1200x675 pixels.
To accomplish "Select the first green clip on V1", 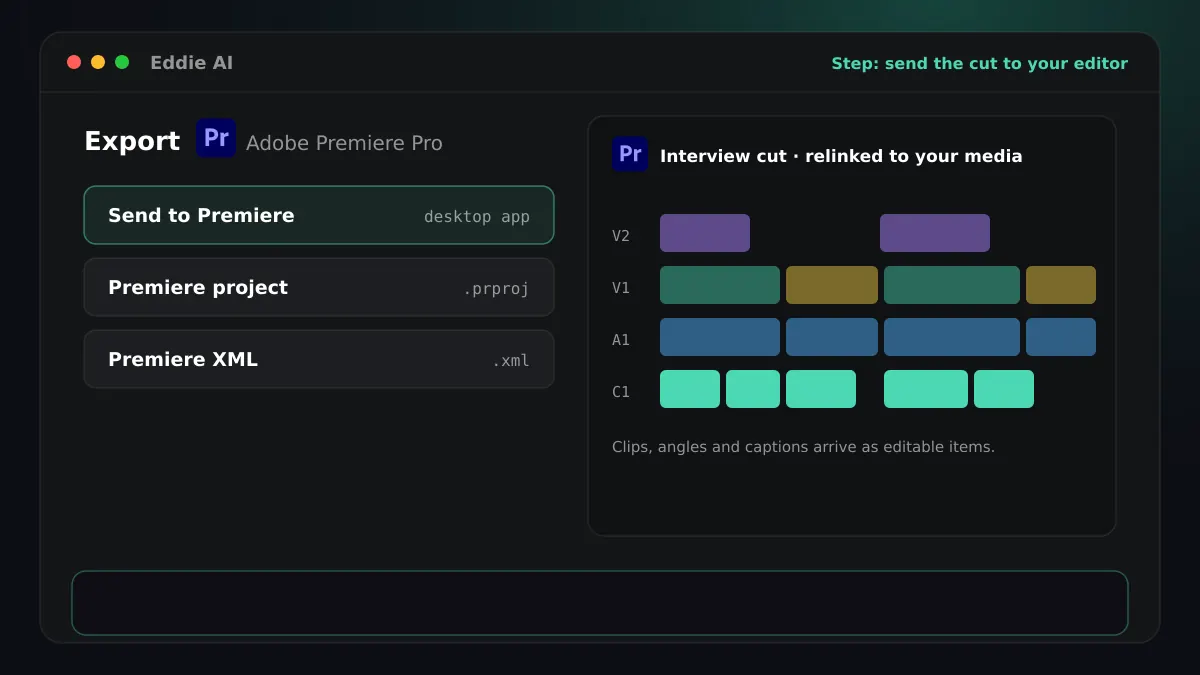I will pyautogui.click(x=720, y=285).
